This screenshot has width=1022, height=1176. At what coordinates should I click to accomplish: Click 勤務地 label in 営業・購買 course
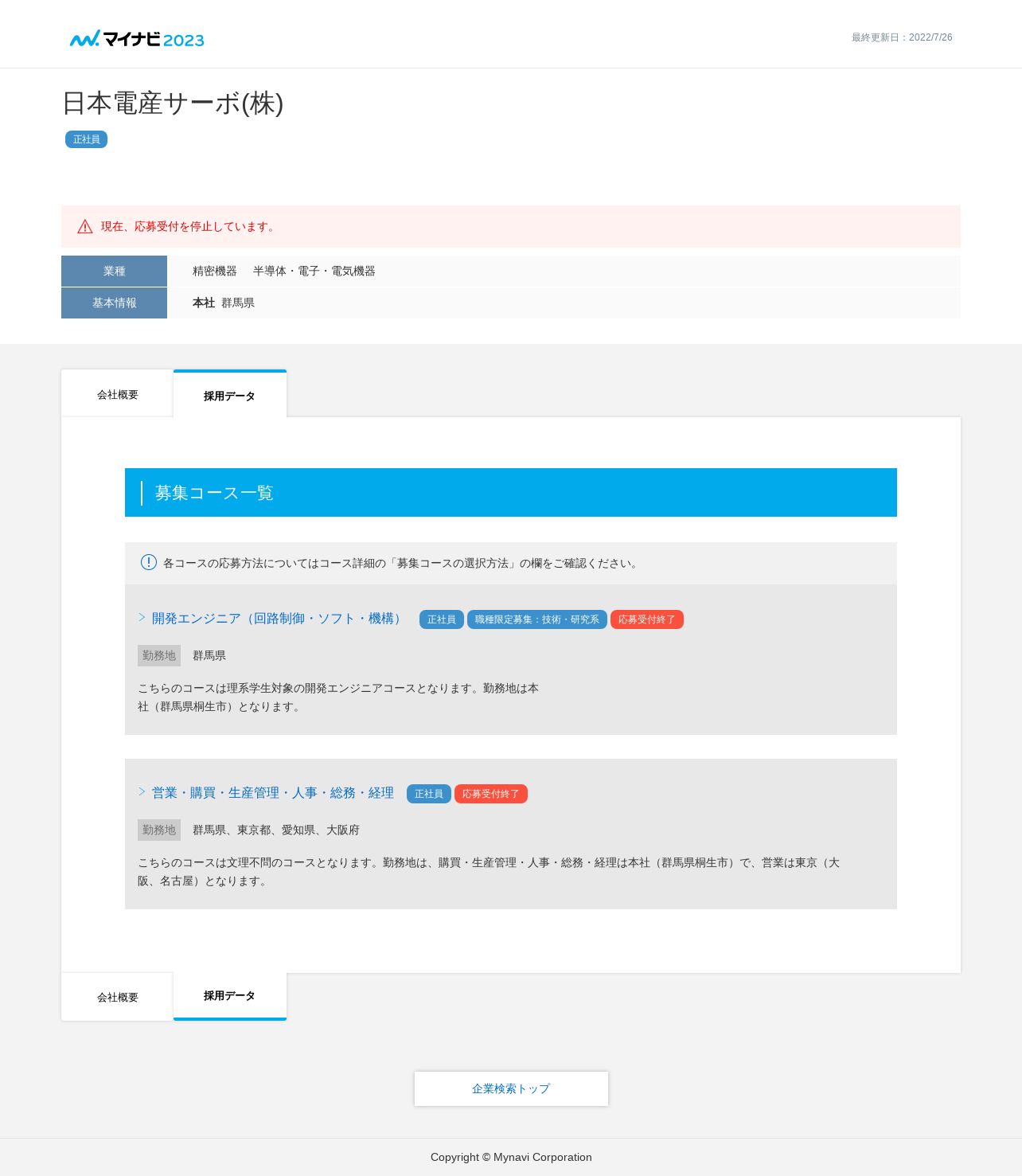pyautogui.click(x=159, y=830)
